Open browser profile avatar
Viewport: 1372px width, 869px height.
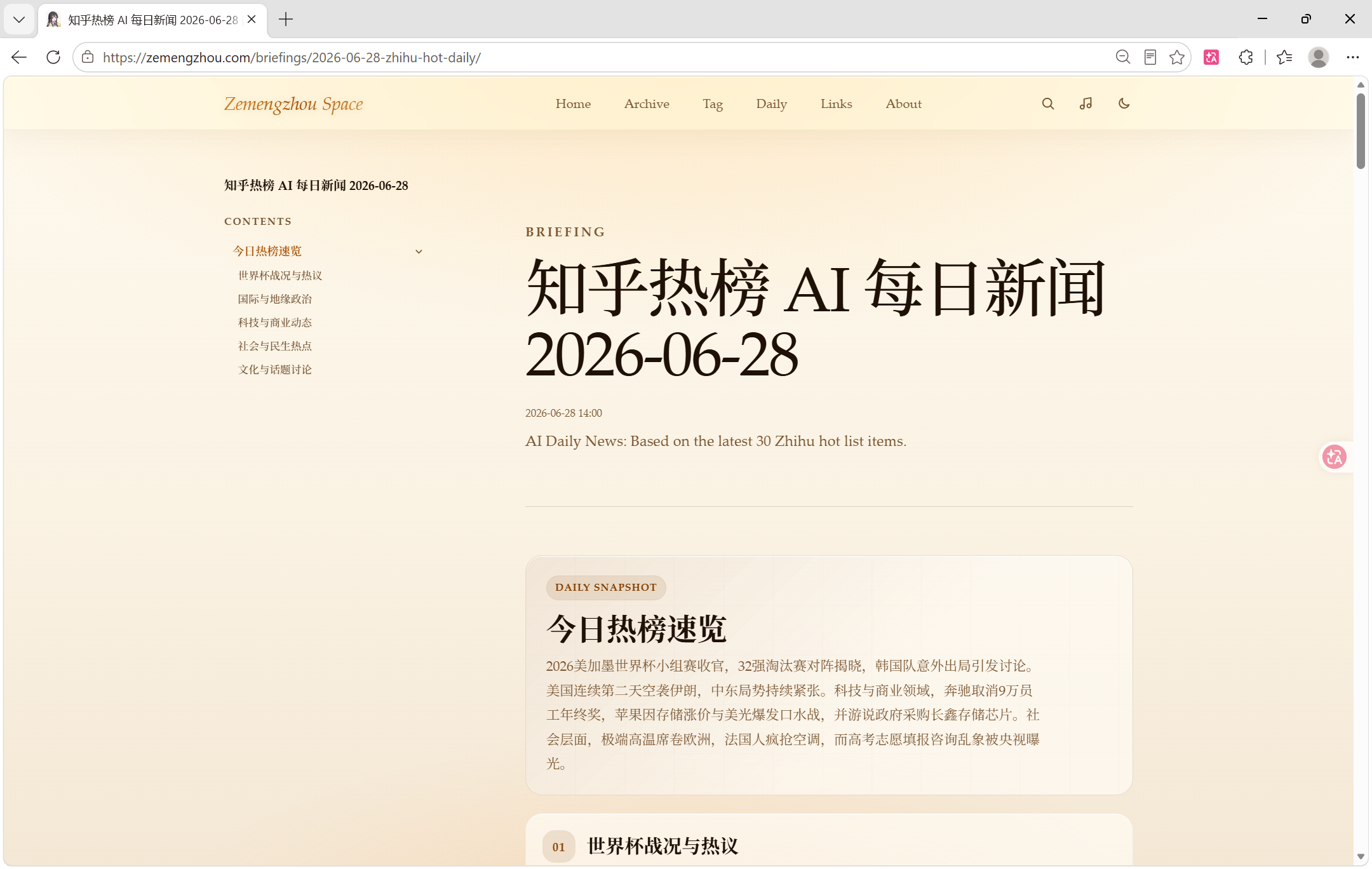[1319, 57]
